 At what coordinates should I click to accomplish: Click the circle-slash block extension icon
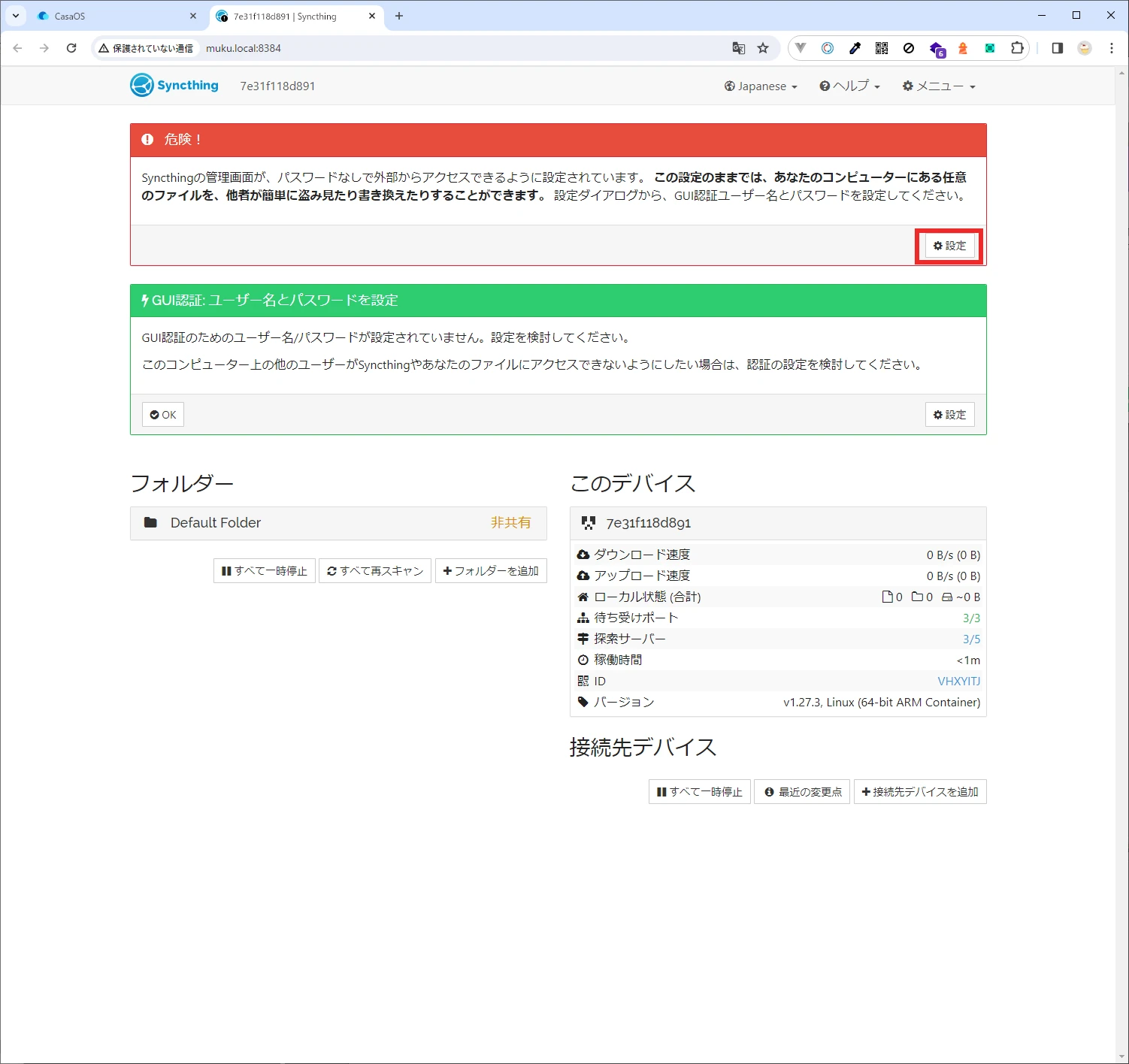point(909,48)
